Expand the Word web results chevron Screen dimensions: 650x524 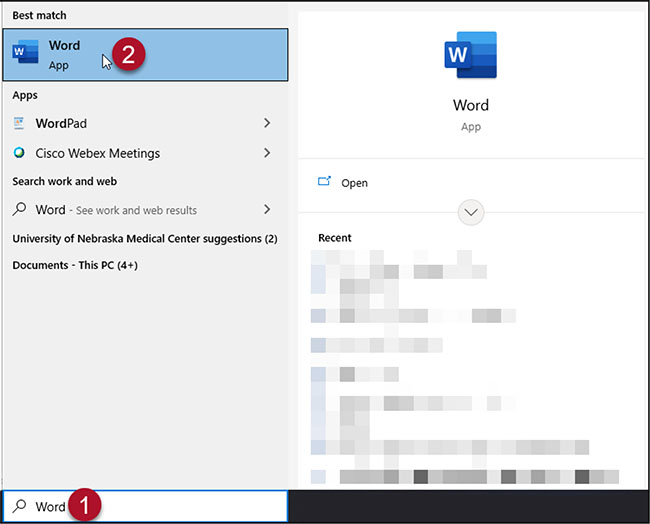[267, 209]
